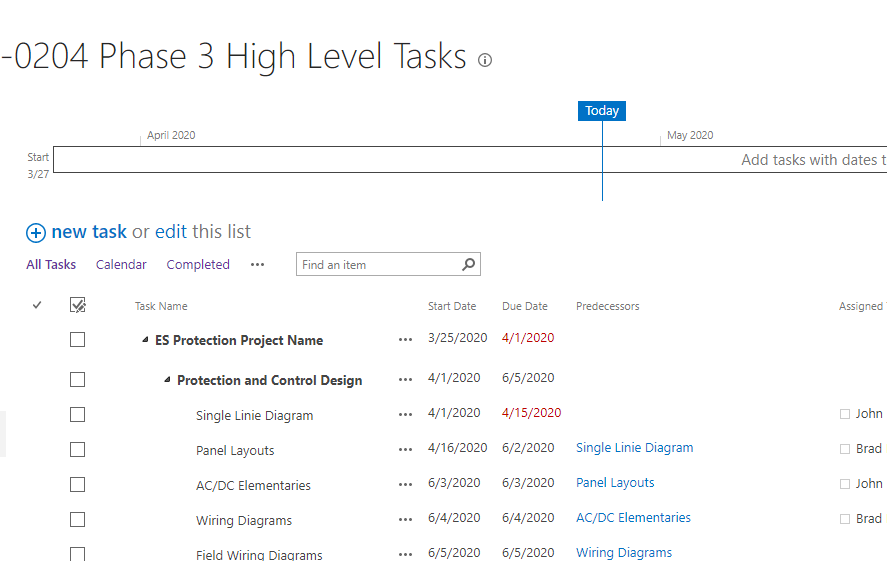This screenshot has height=561, width=887.
Task: Check the Wiring Diagrams row checkbox
Action: (x=77, y=520)
